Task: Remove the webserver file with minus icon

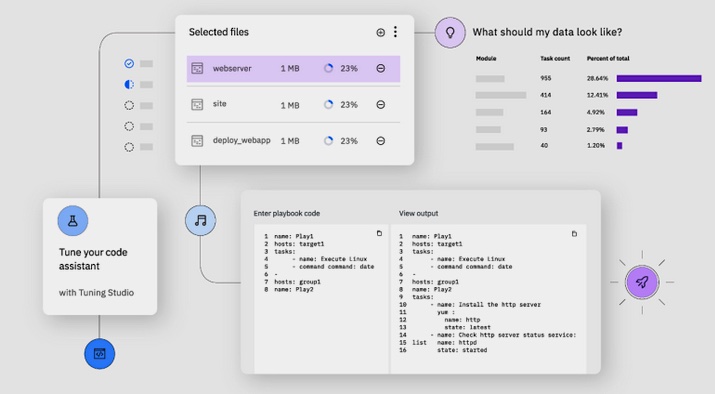Action: click(x=381, y=68)
